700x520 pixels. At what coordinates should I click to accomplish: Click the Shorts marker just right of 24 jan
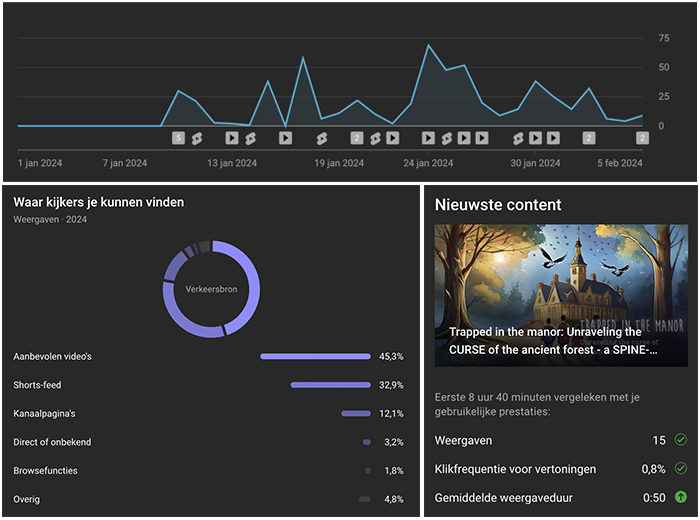coord(446,138)
